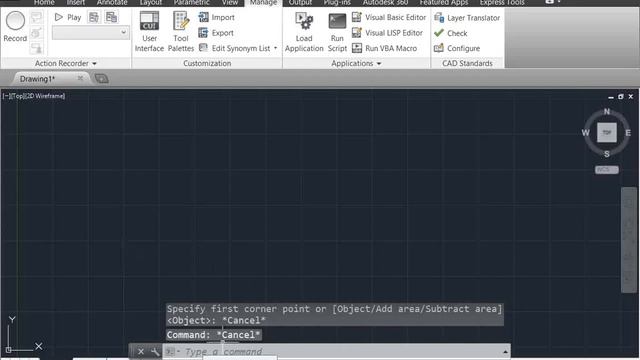Run the CAD Standards Check
640x360 pixels.
click(451, 33)
